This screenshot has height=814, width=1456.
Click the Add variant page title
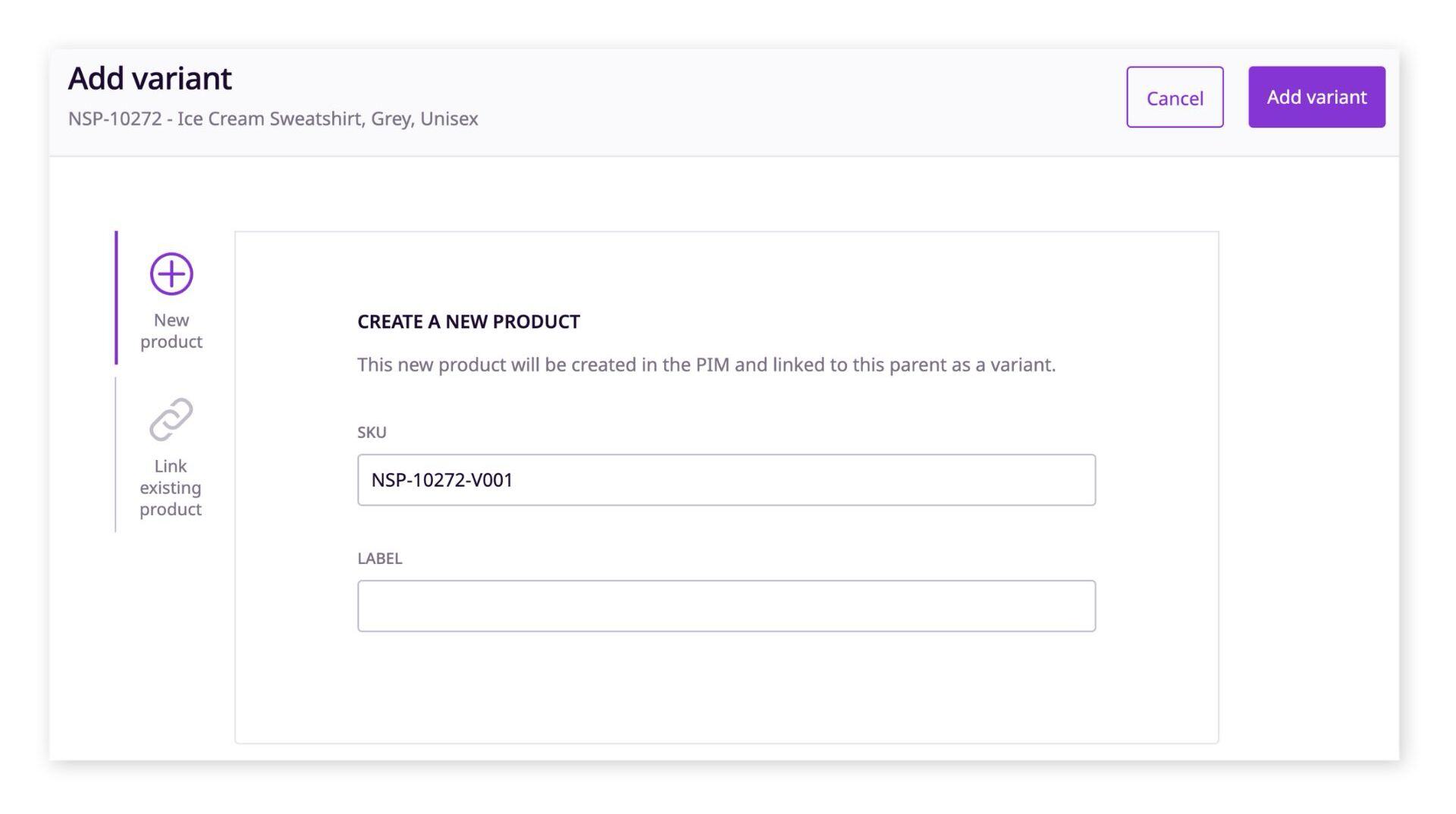149,78
